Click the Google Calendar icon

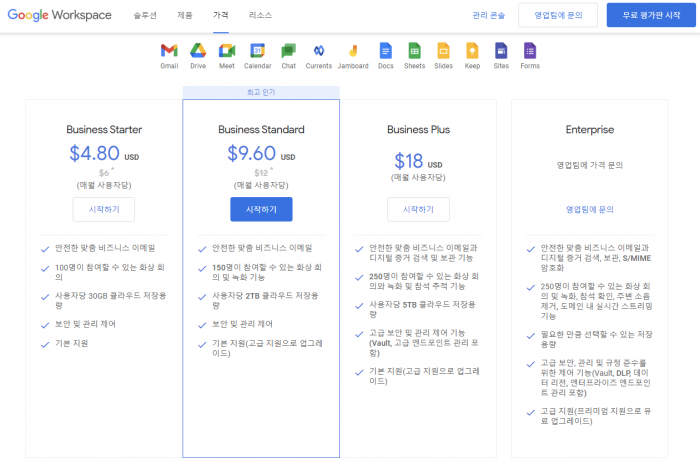[x=257, y=51]
